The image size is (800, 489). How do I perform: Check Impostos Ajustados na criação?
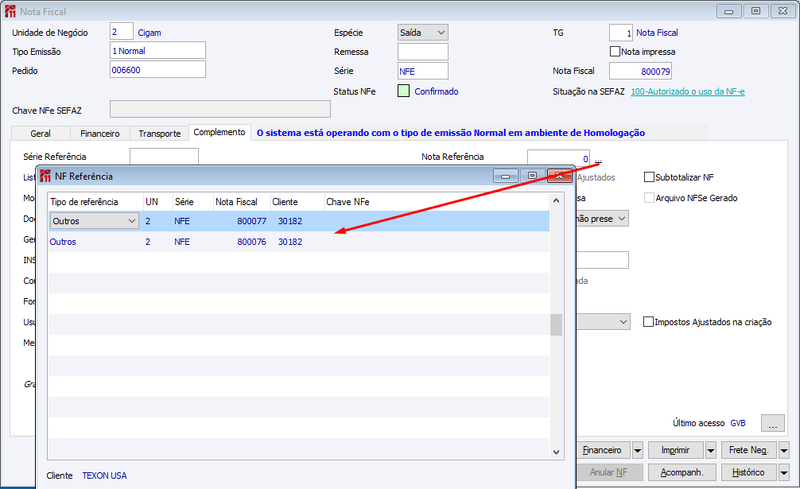click(x=648, y=322)
